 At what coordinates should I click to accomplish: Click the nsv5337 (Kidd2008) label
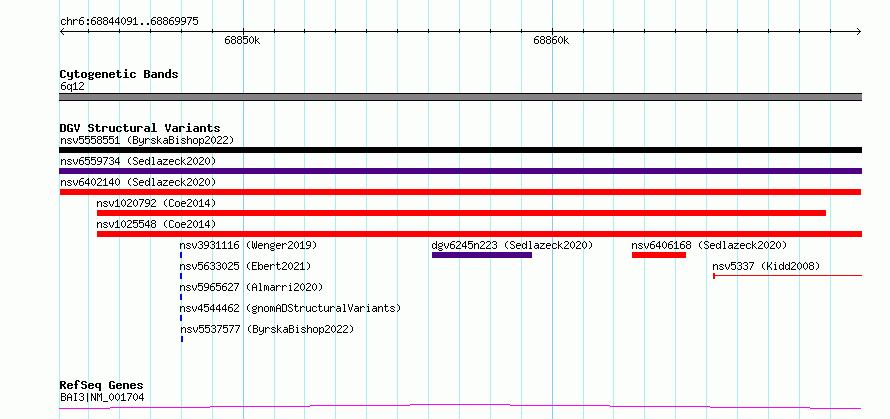pyautogui.click(x=766, y=266)
